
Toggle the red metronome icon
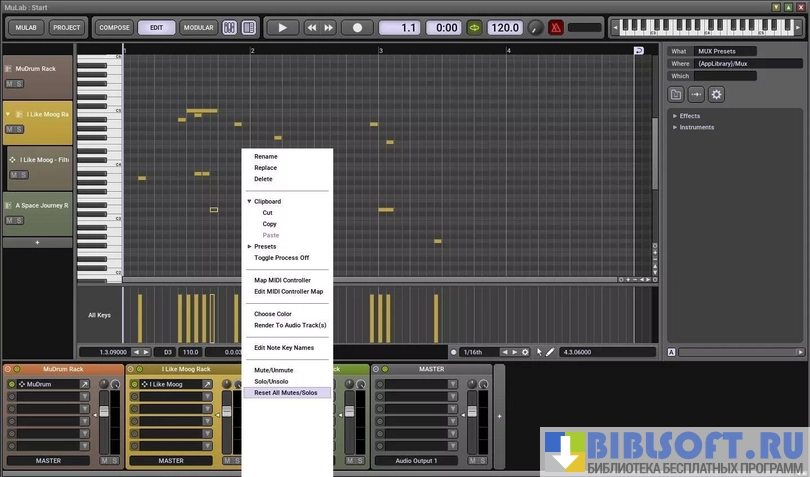pos(554,27)
